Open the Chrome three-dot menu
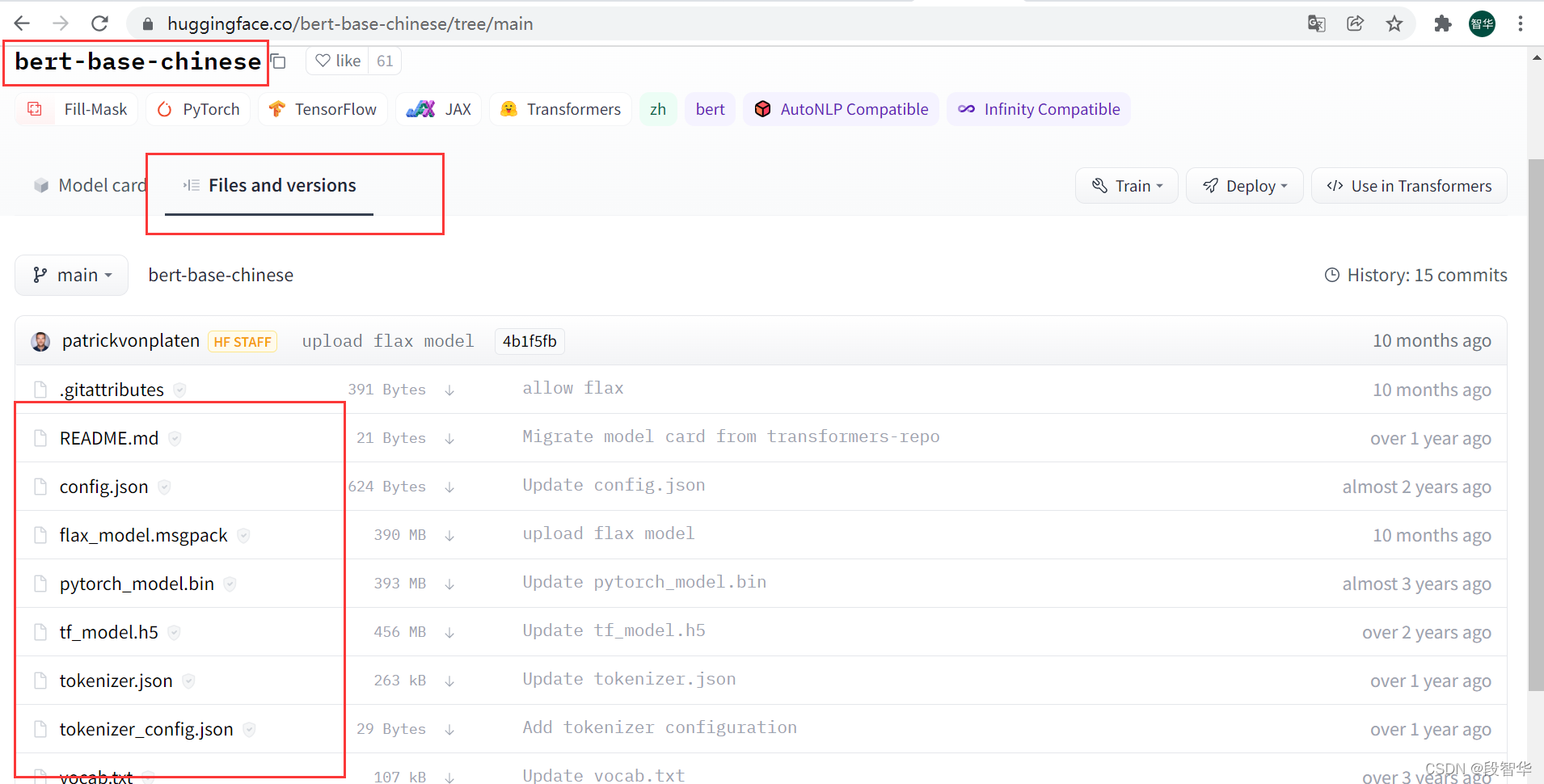 pyautogui.click(x=1521, y=23)
